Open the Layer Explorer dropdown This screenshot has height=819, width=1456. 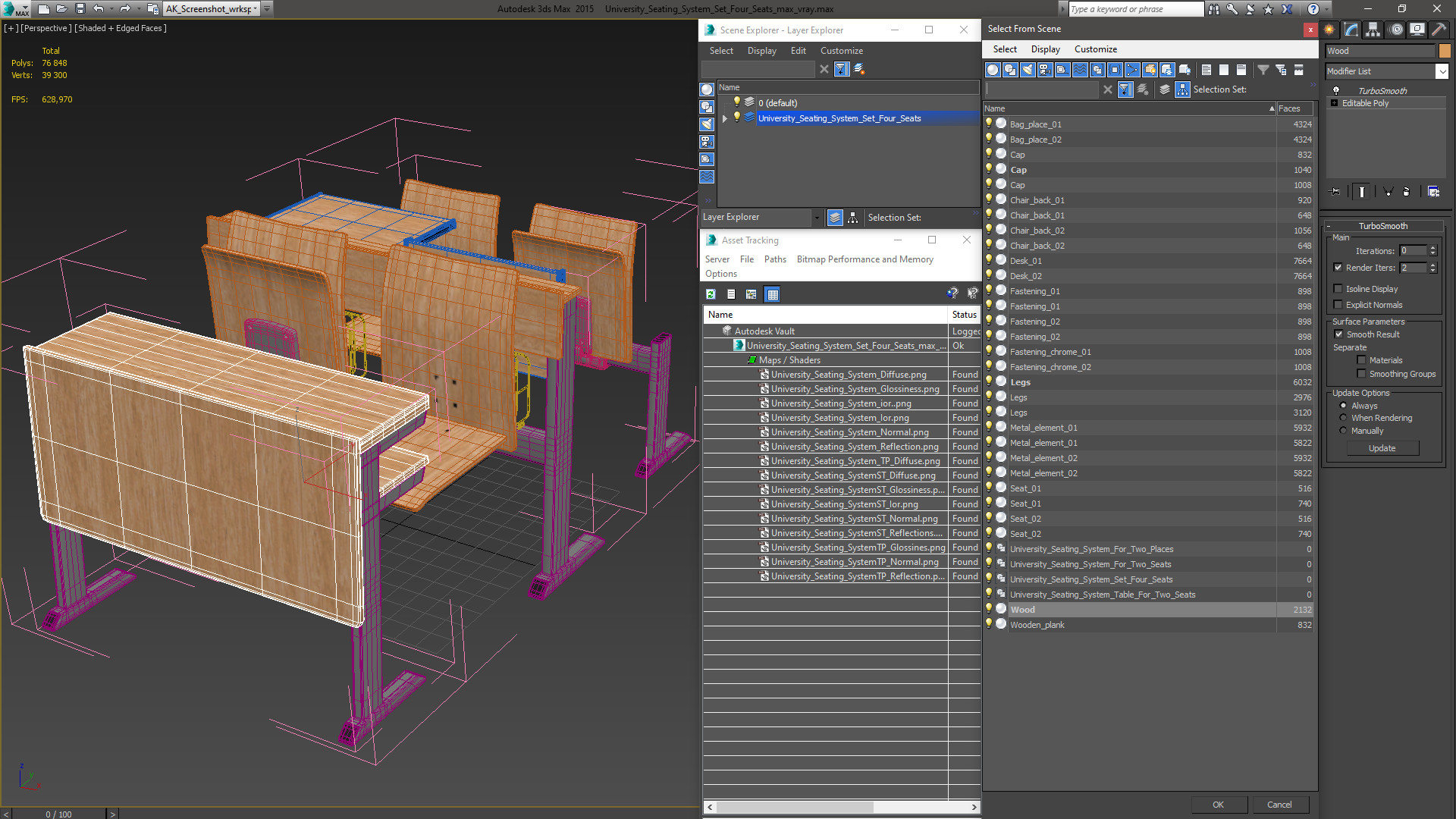(816, 218)
